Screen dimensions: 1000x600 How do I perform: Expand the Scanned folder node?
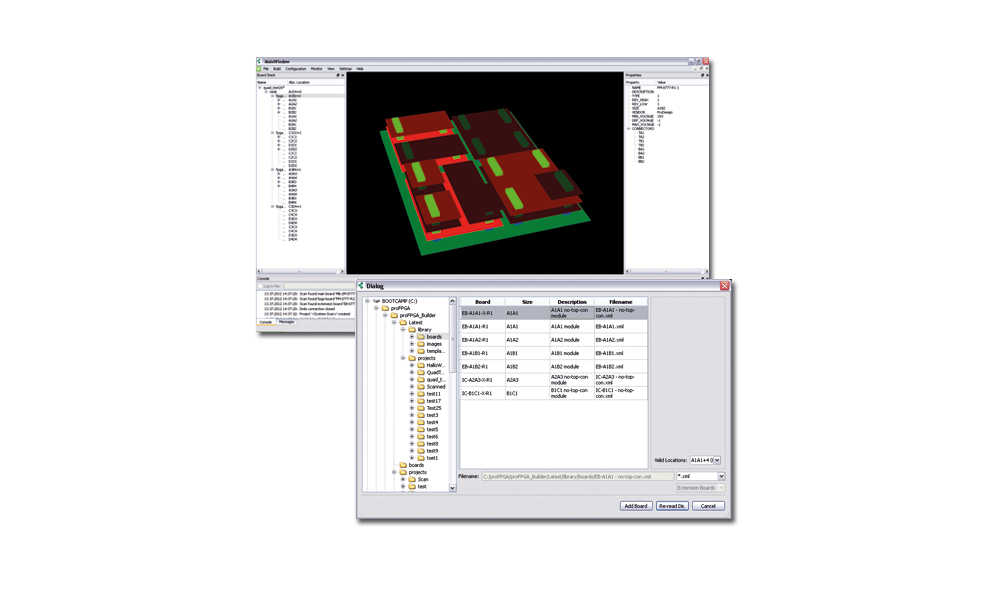[x=412, y=386]
